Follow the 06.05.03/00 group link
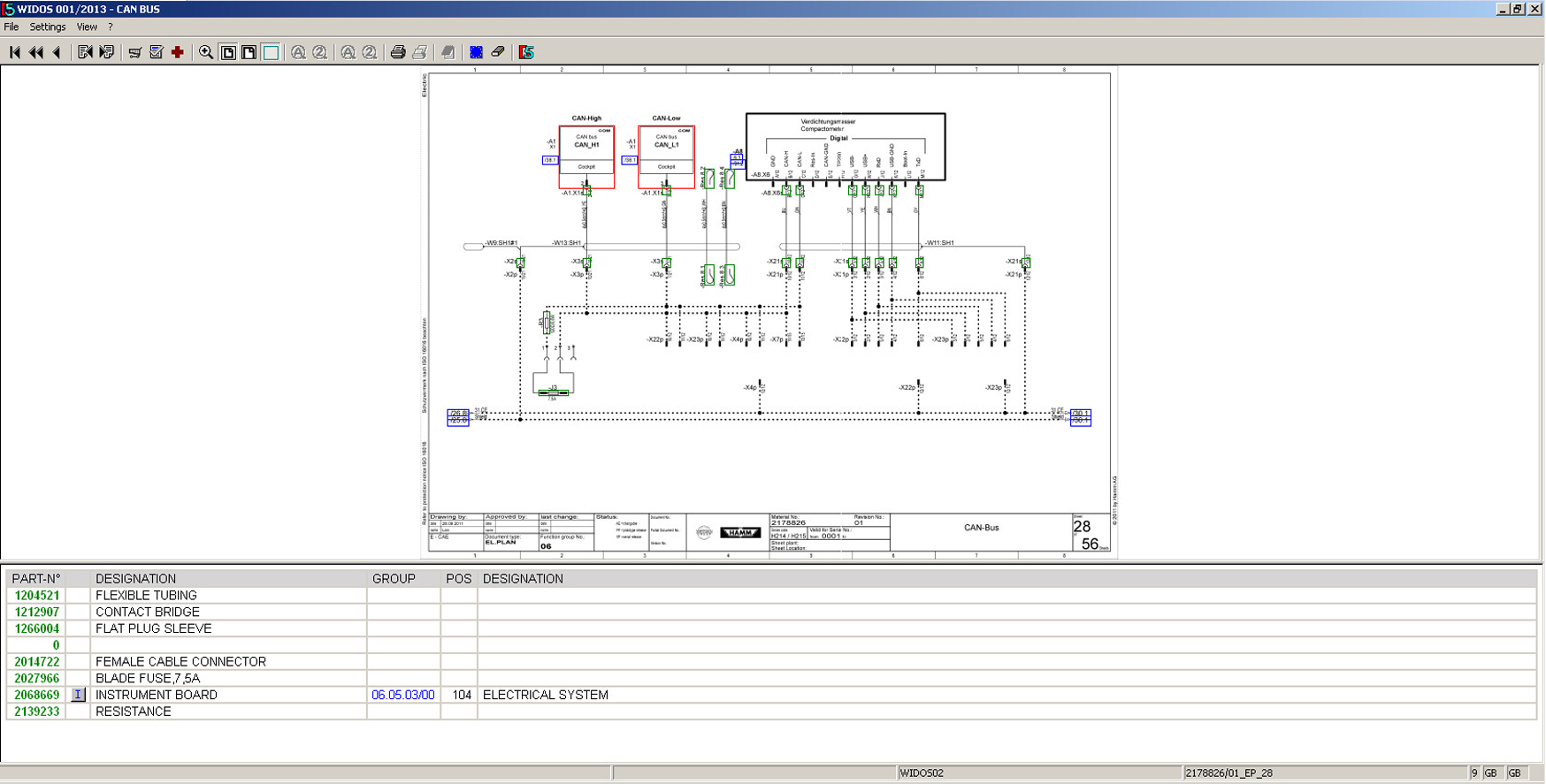 [403, 695]
